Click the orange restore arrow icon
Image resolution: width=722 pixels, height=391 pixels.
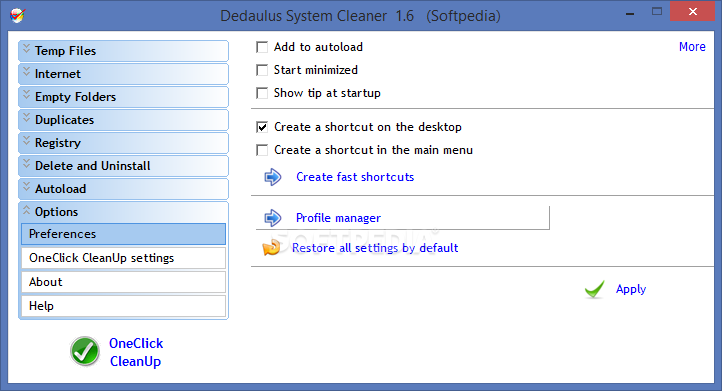click(272, 248)
